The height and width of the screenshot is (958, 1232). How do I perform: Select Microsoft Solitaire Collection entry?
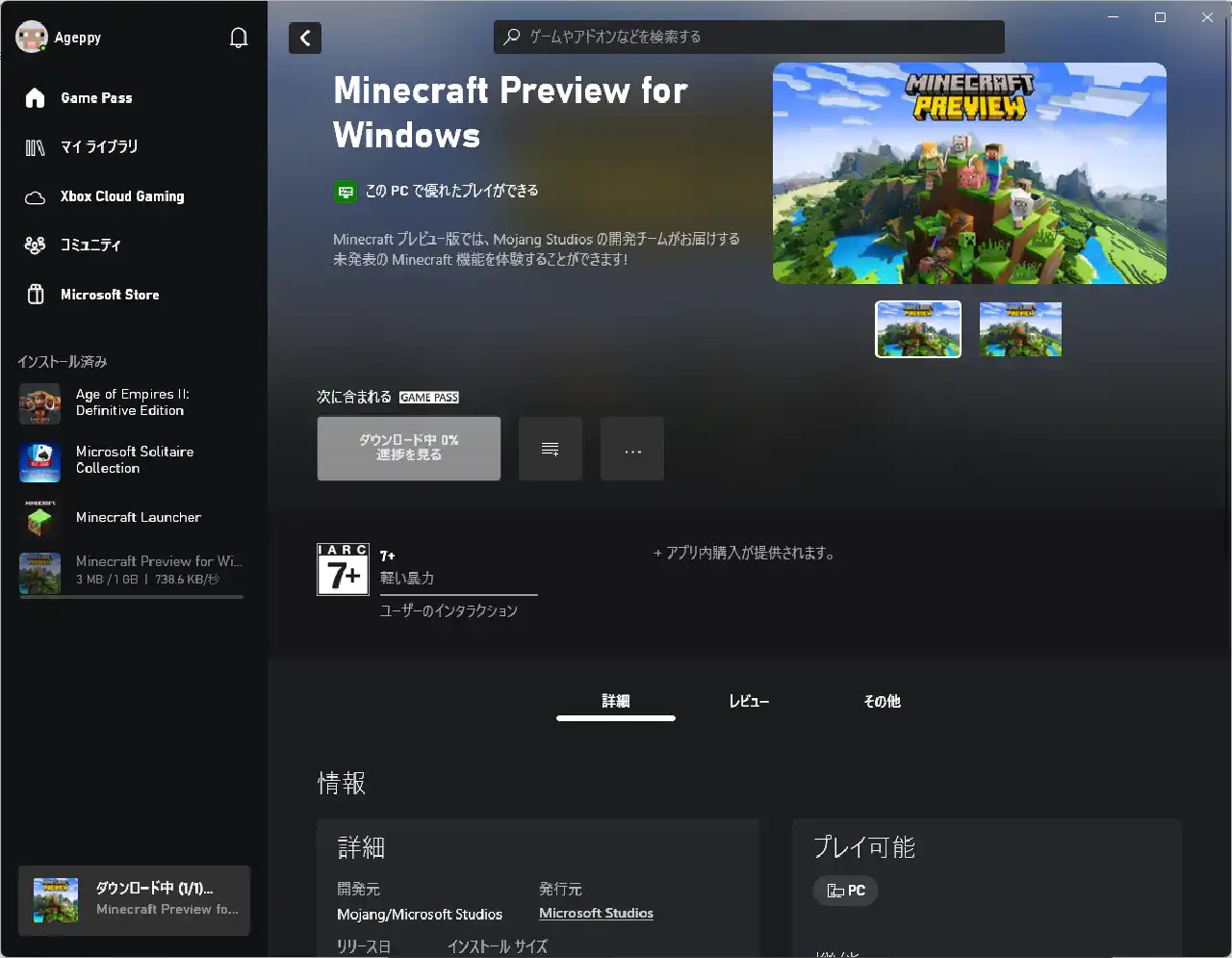134,460
